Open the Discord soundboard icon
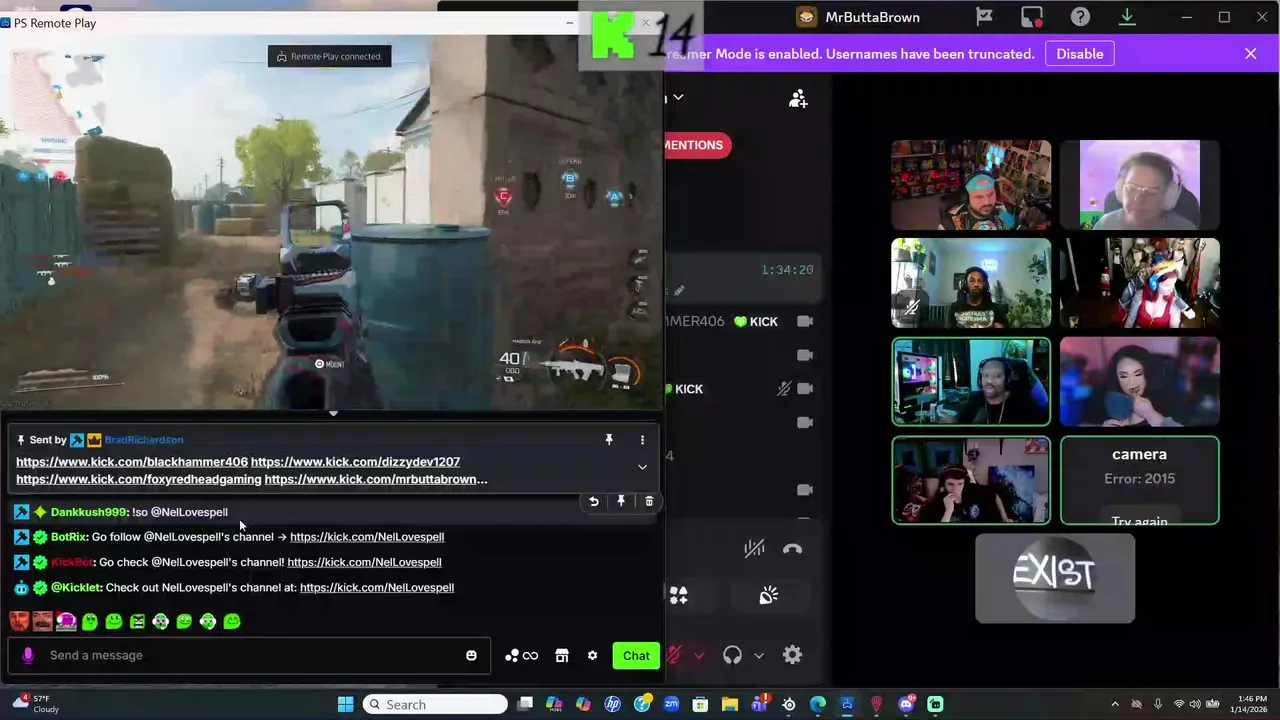The height and width of the screenshot is (720, 1280). coord(768,596)
